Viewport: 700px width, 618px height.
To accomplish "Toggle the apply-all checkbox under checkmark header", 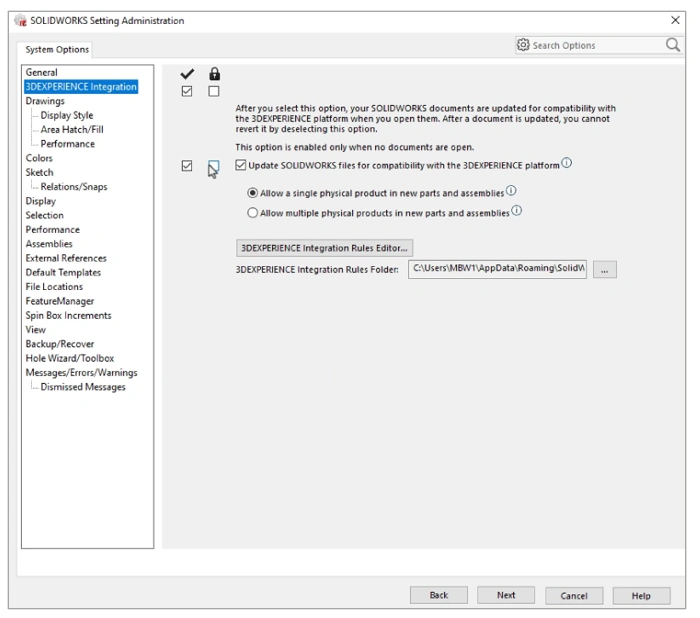I will tap(187, 91).
